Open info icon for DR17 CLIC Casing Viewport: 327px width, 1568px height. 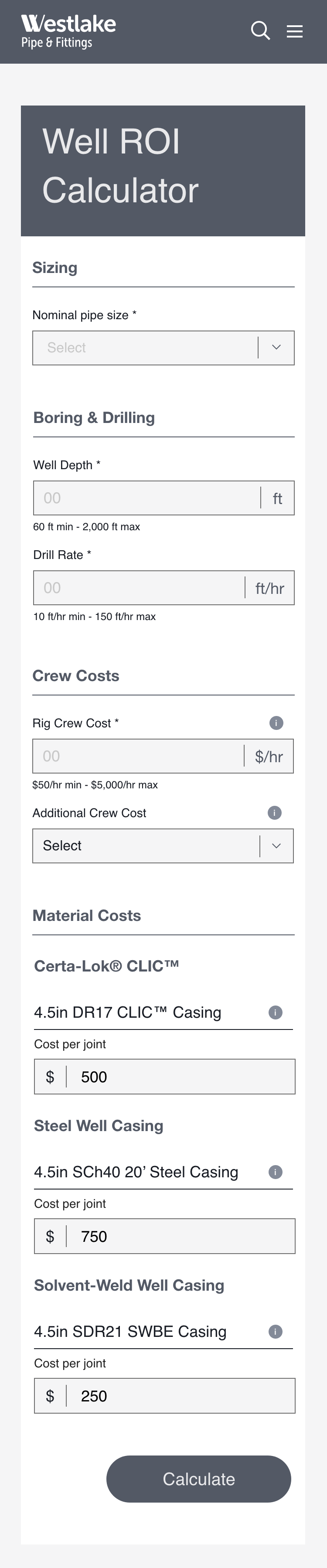pyautogui.click(x=275, y=1012)
